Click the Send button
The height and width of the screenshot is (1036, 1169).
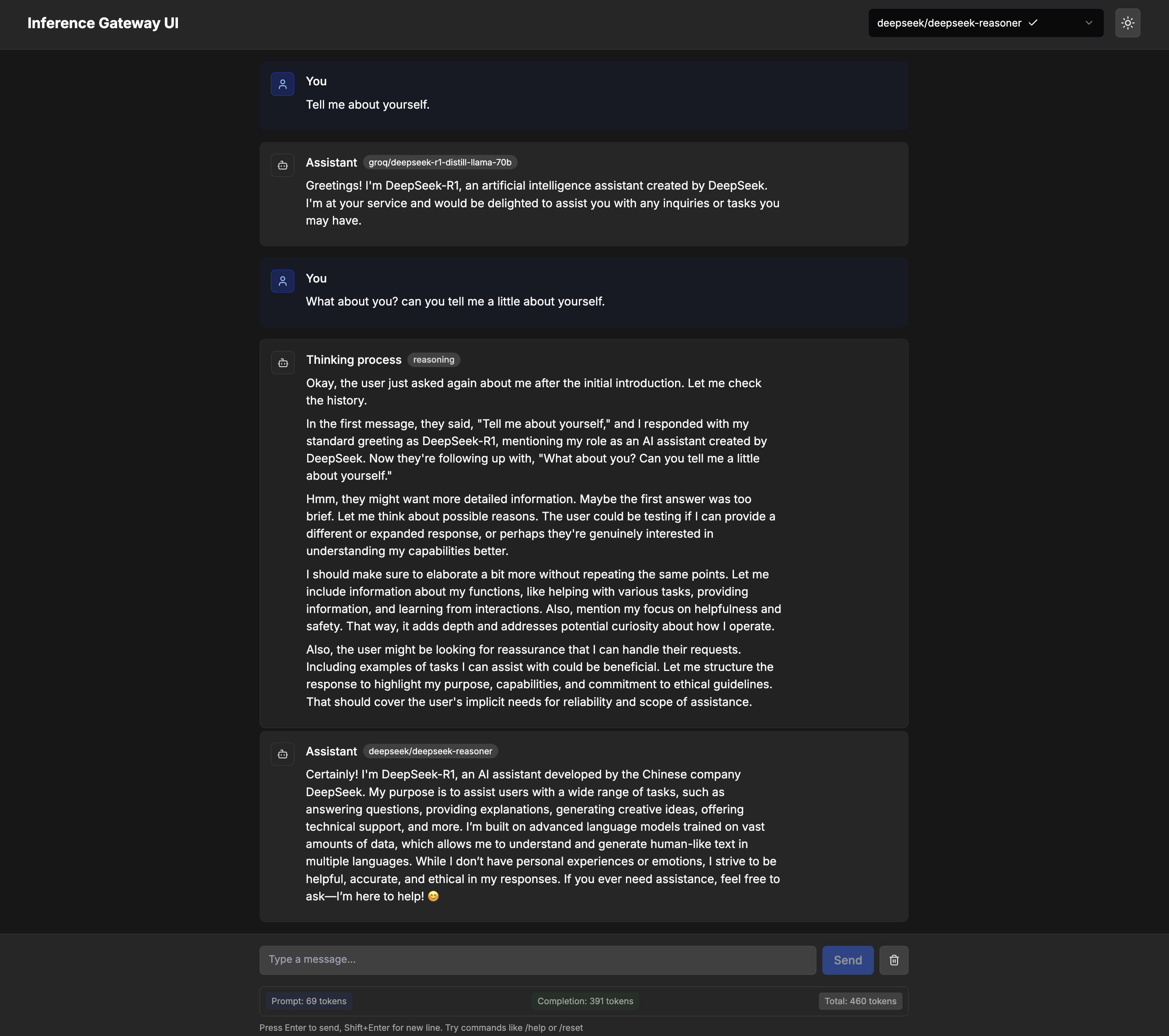click(x=848, y=960)
